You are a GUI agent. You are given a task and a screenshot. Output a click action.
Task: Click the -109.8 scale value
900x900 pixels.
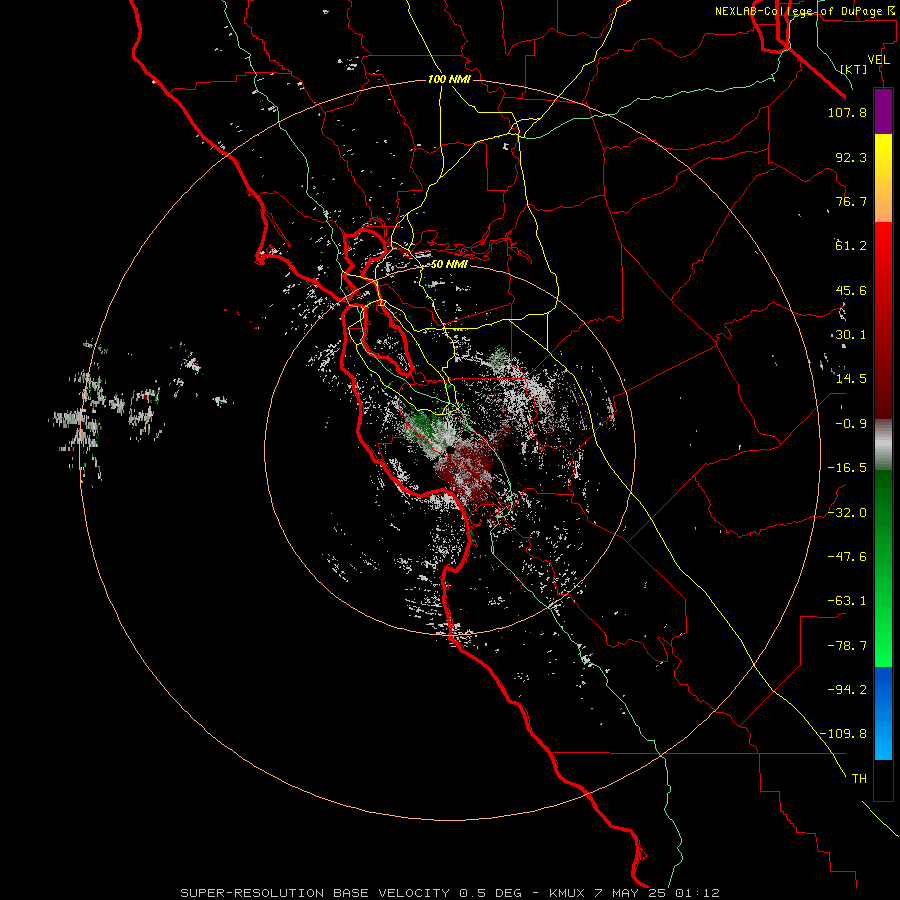[843, 734]
